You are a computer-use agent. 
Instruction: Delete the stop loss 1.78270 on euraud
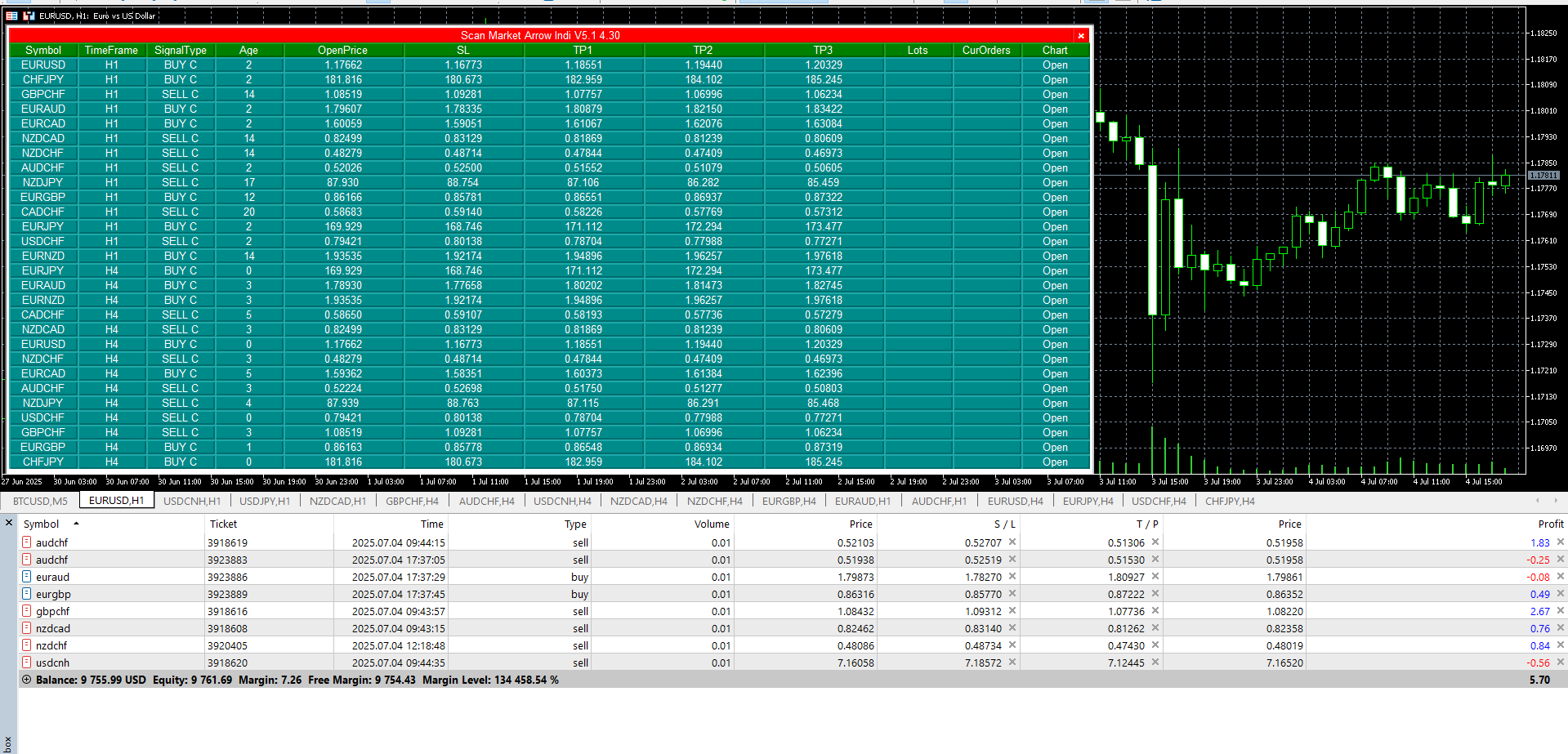click(x=1012, y=577)
